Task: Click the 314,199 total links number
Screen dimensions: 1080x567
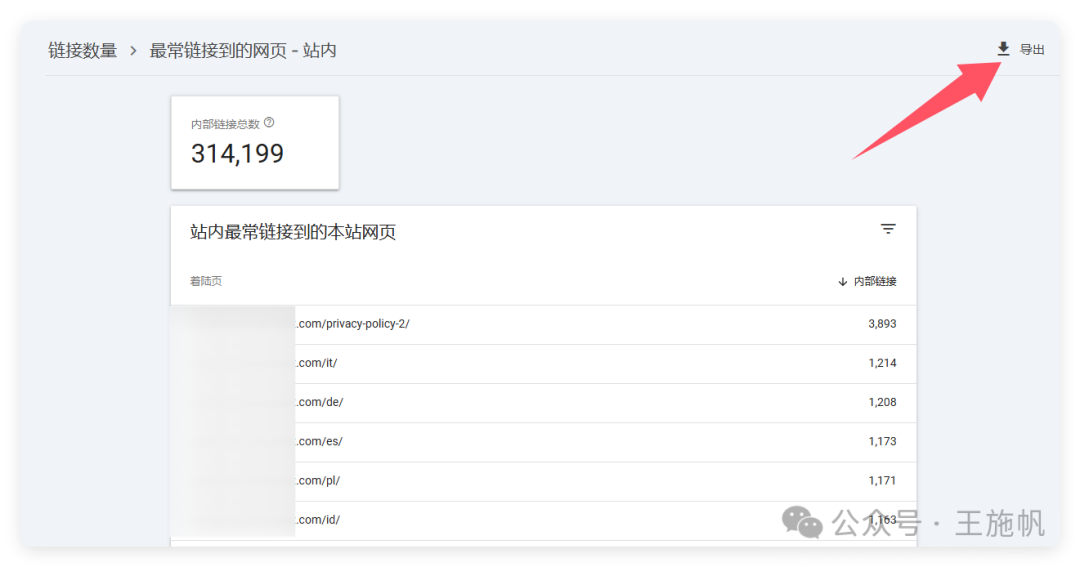Action: 237,154
